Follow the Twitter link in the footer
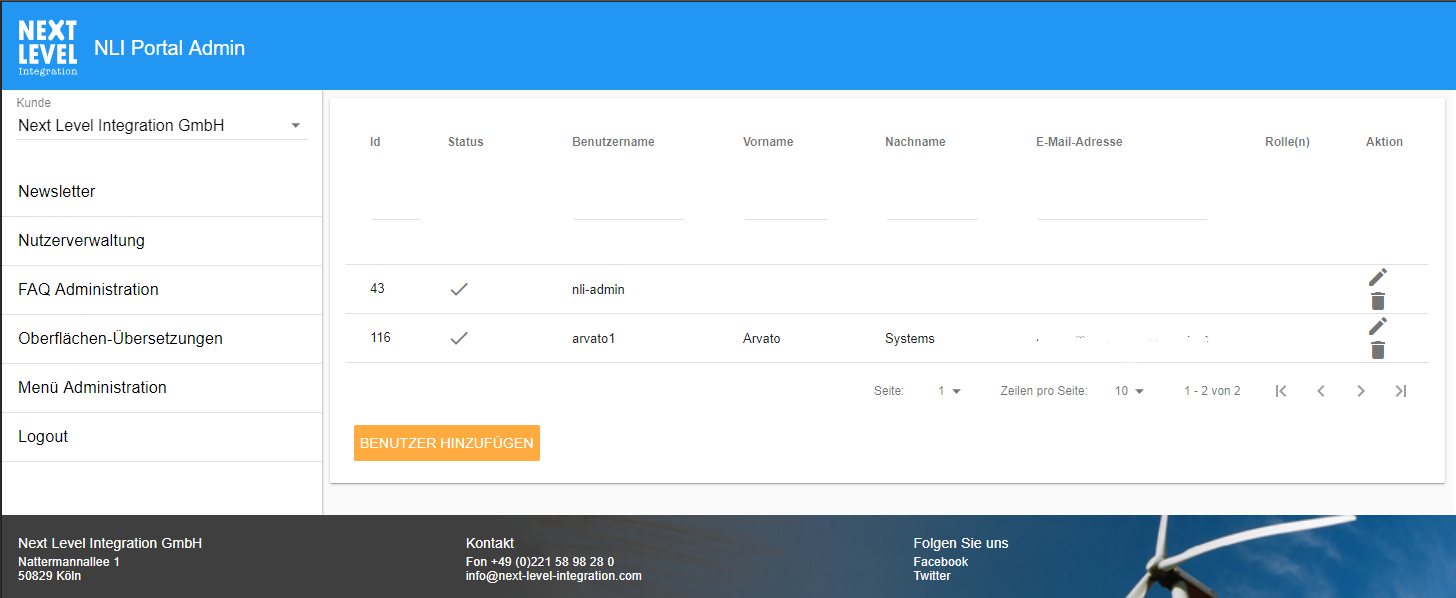1456x598 pixels. (931, 575)
